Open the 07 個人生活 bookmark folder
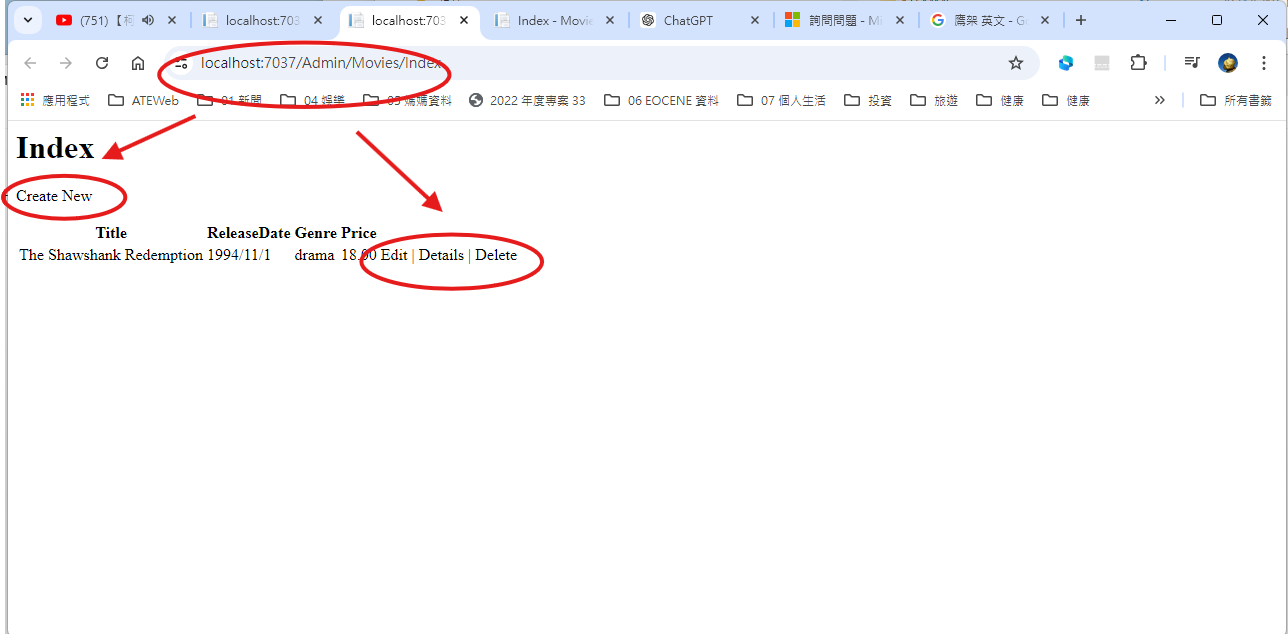 pos(781,100)
